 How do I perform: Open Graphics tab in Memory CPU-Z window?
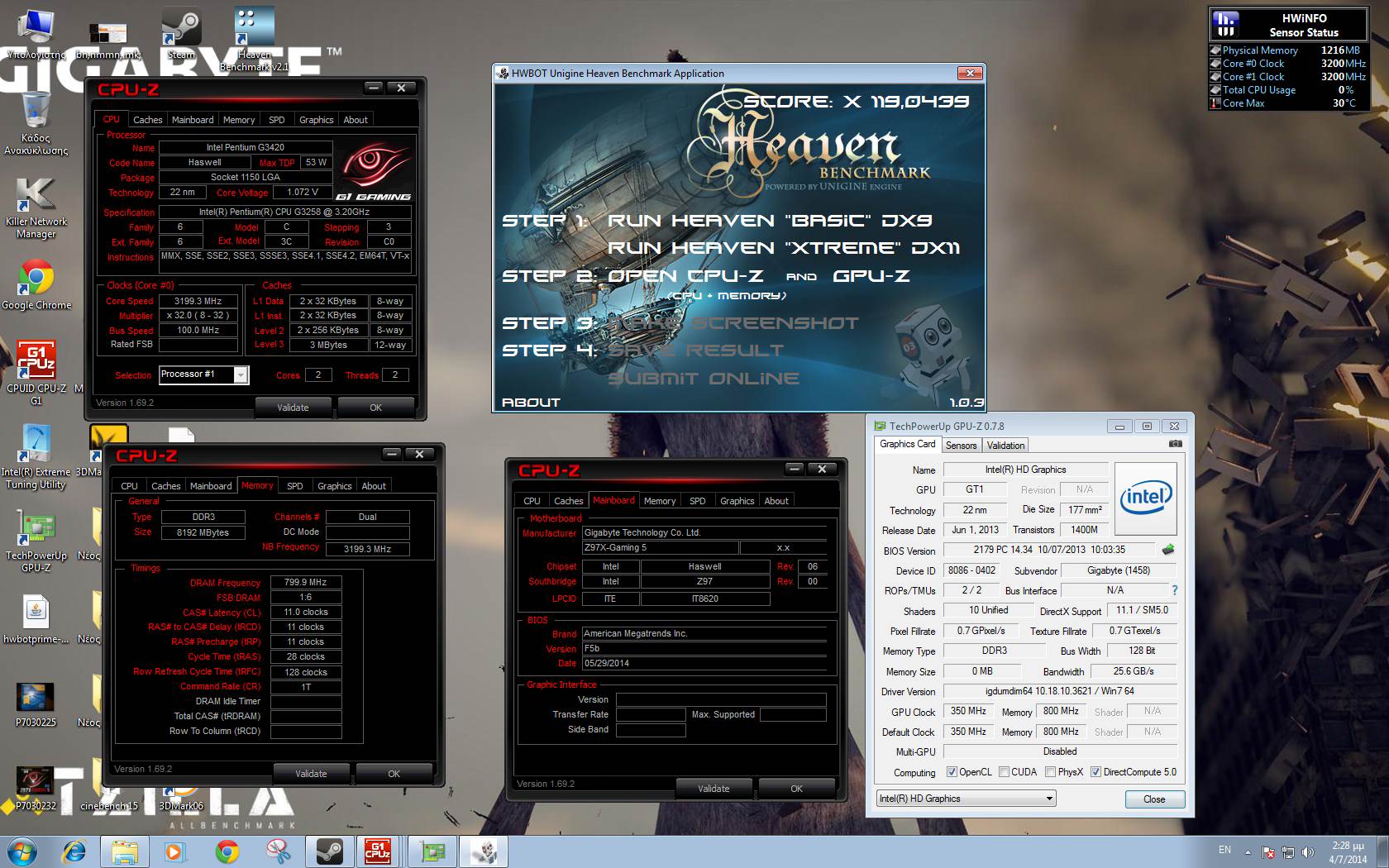click(x=334, y=486)
